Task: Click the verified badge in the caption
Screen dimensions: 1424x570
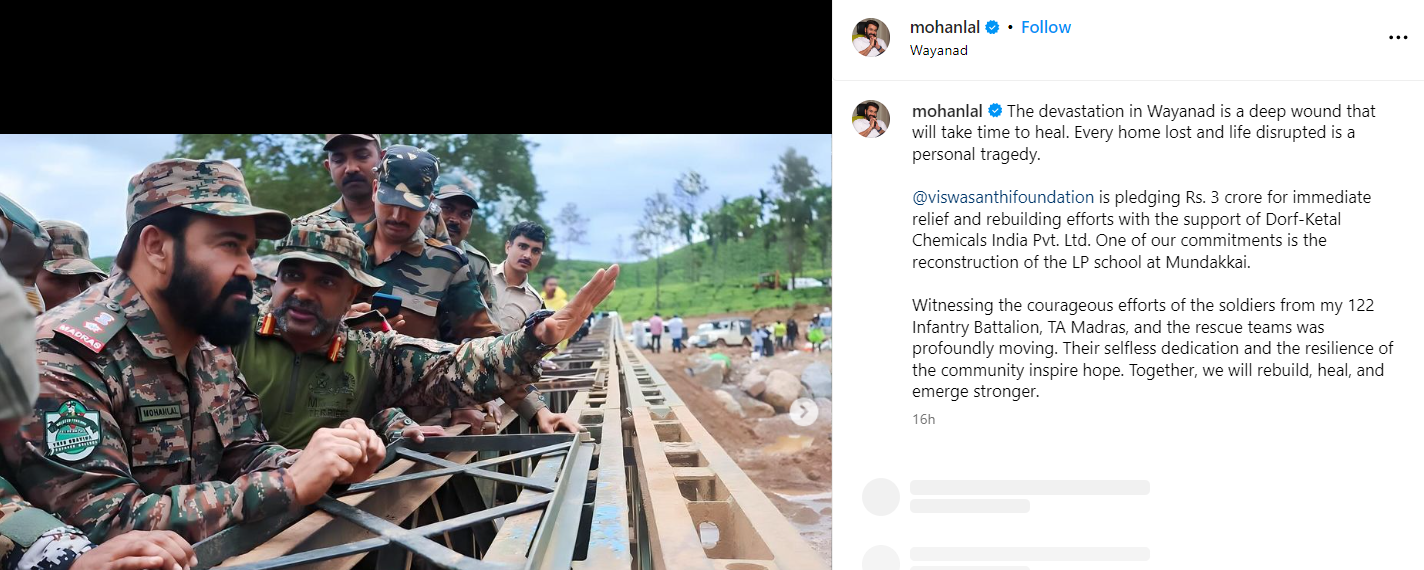Action: click(995, 111)
